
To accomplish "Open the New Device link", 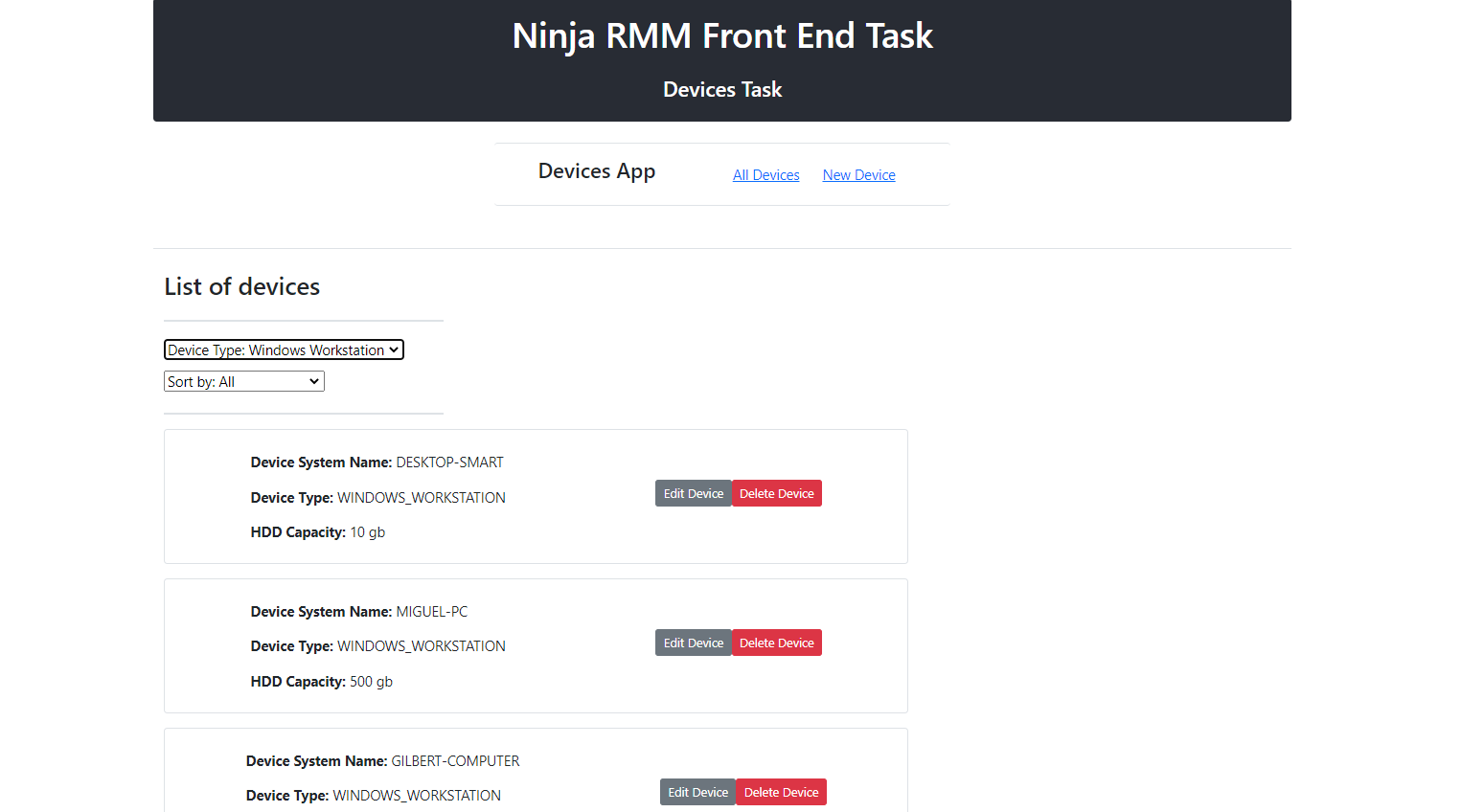I will coord(858,175).
